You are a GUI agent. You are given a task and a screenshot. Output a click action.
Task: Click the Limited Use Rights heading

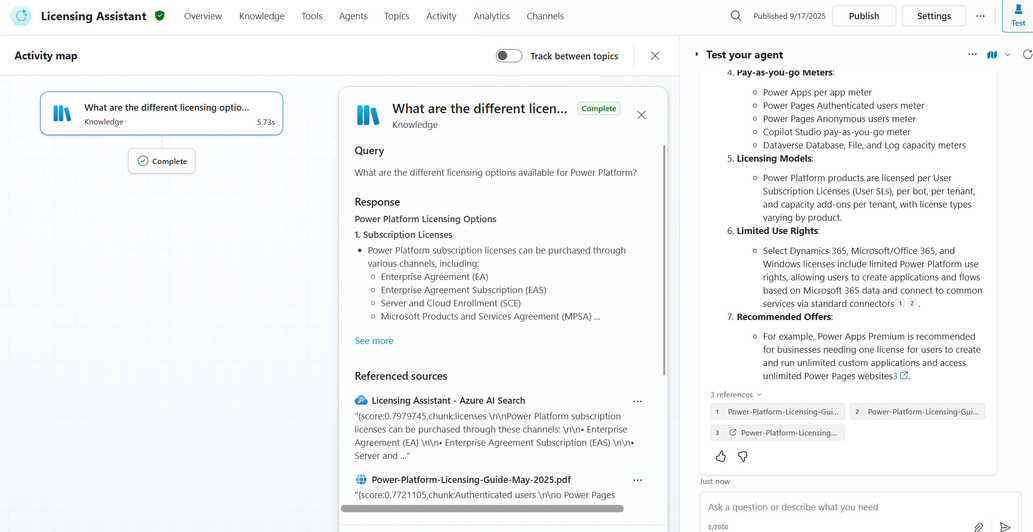tap(777, 231)
